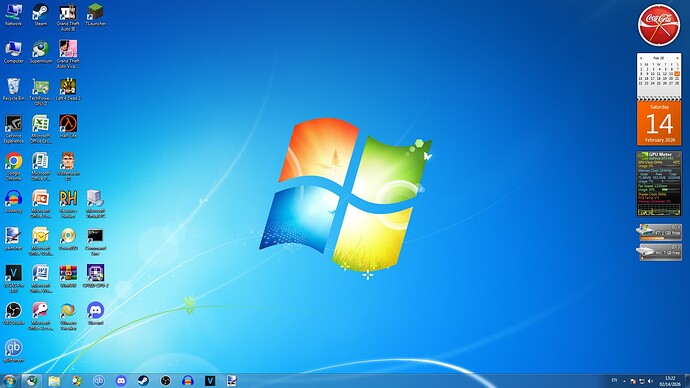Launch paint.net from the taskbar
690x388 pixels.
(232, 381)
